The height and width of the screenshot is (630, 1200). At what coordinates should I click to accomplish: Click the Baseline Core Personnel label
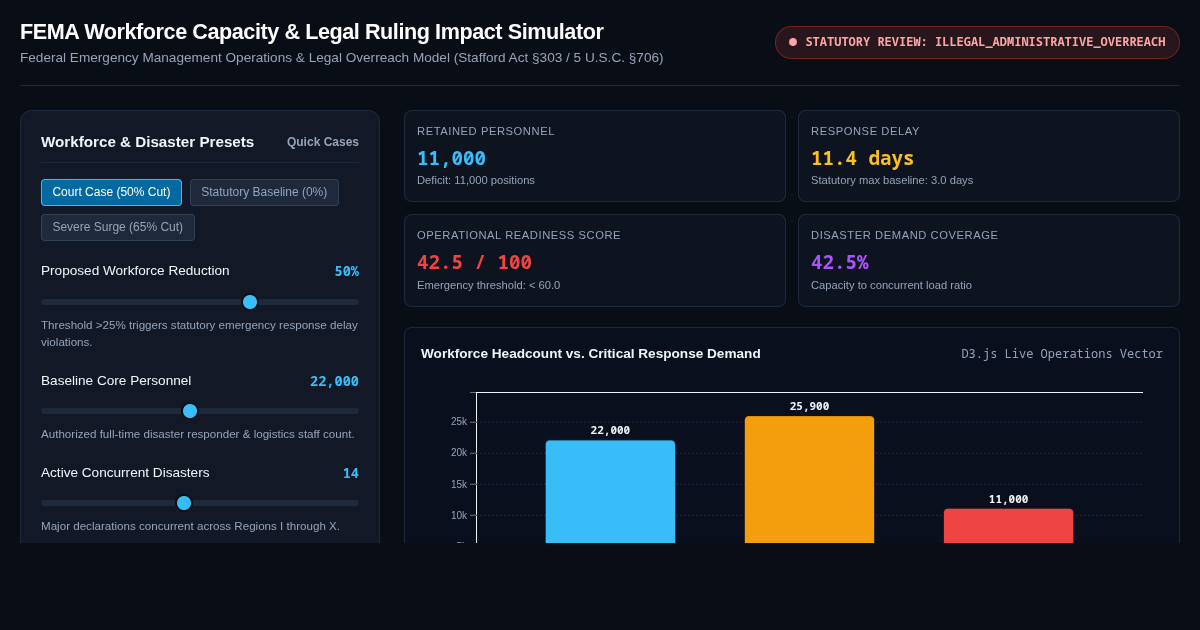pos(116,381)
